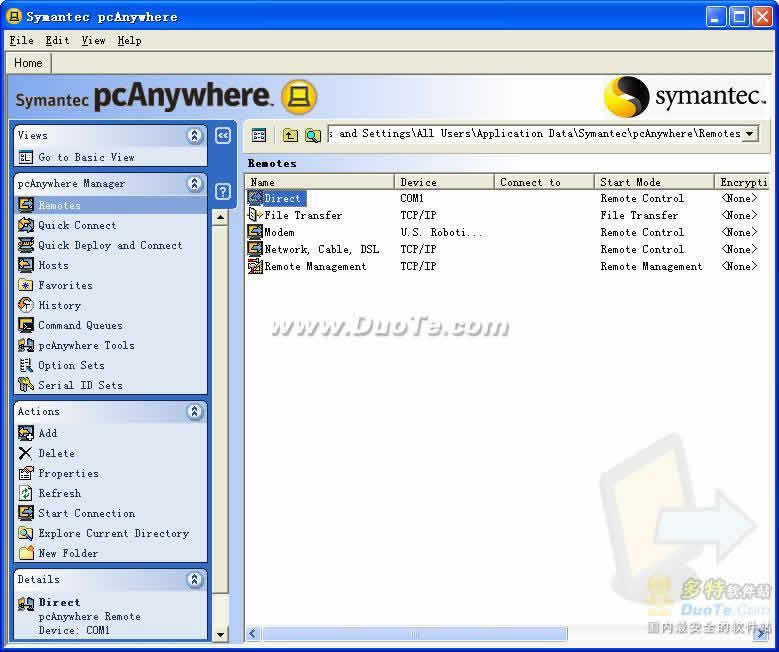The image size is (779, 652).
Task: Collapse the pcAnywhere Manager panel
Action: coord(195,184)
